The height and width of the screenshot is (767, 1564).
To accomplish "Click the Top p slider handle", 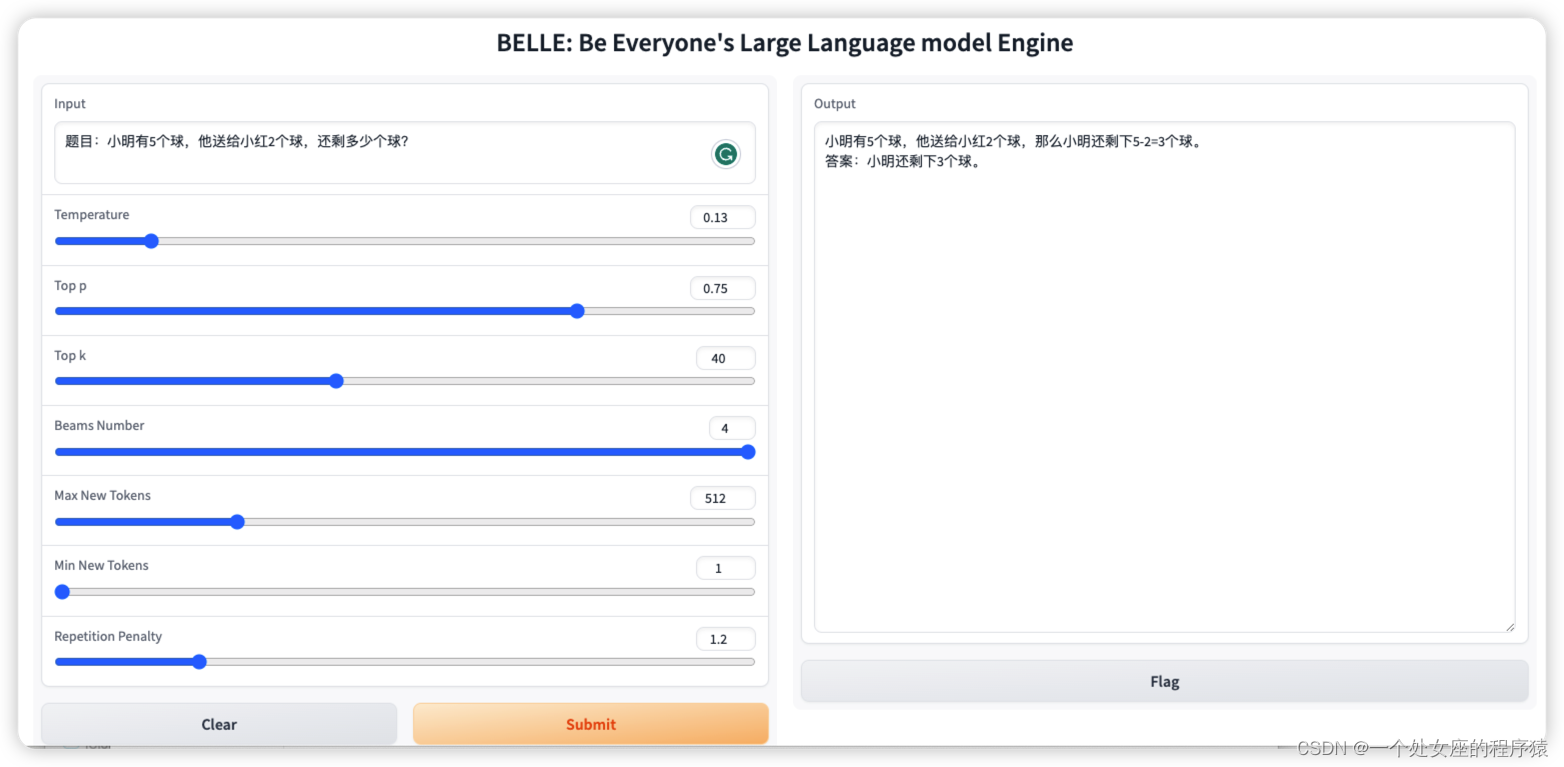I will (x=577, y=311).
